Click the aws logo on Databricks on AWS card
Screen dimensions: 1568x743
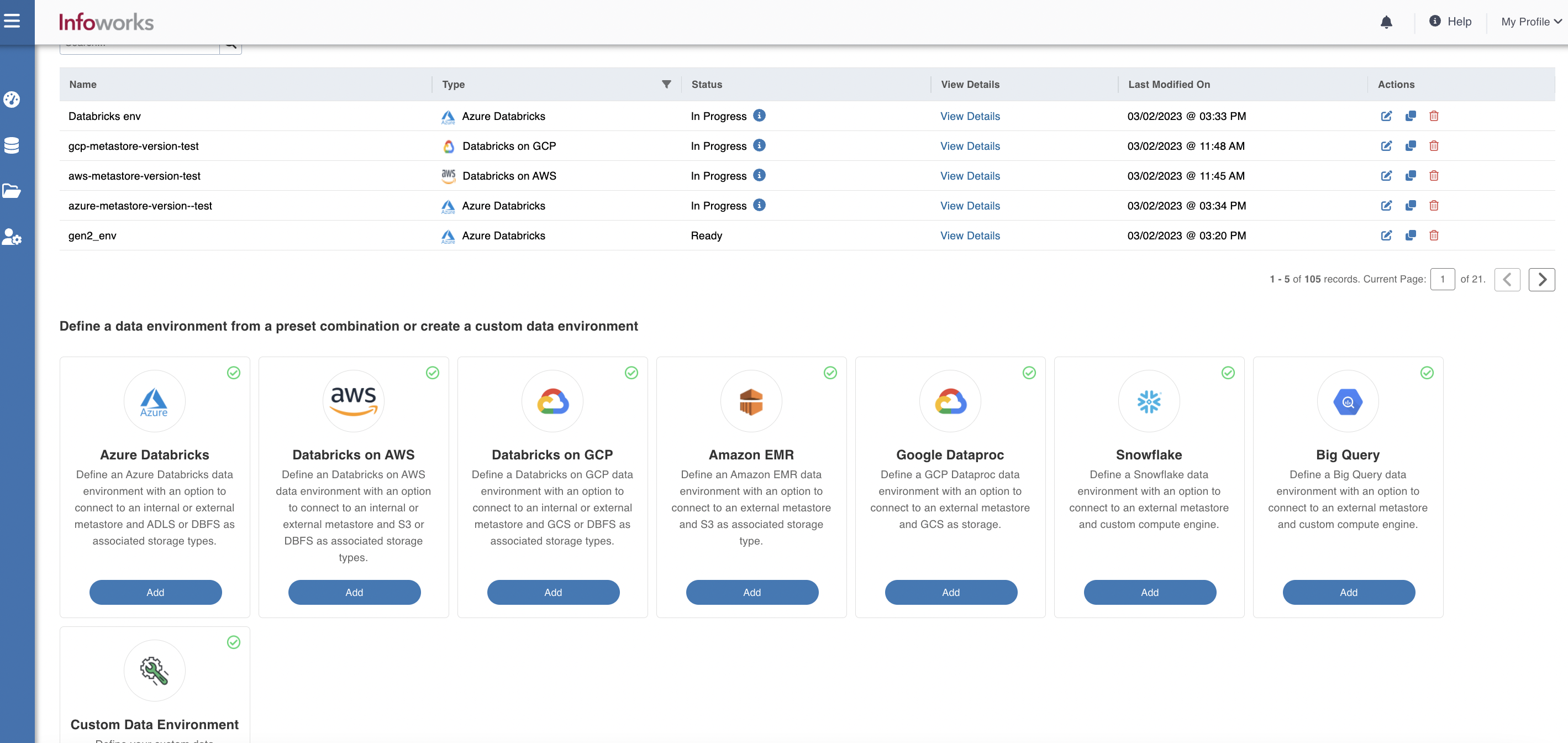pyautogui.click(x=353, y=401)
